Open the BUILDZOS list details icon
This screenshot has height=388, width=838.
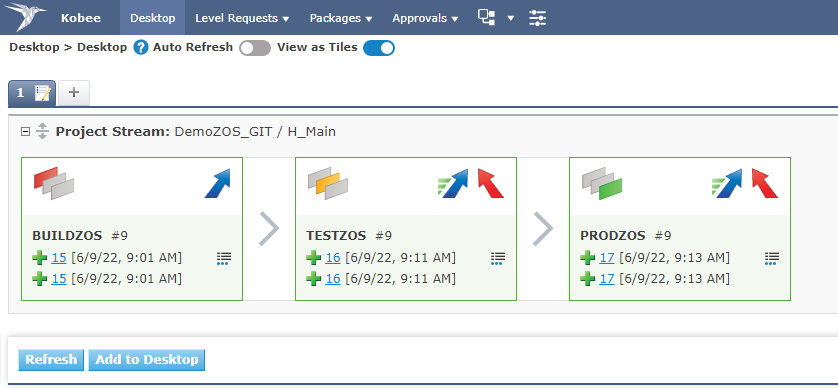224,259
